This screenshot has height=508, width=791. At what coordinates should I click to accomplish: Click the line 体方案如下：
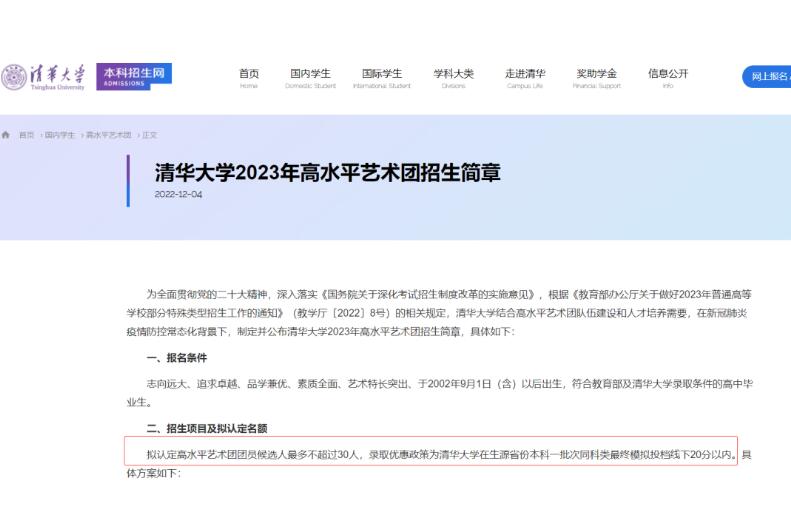click(x=153, y=473)
